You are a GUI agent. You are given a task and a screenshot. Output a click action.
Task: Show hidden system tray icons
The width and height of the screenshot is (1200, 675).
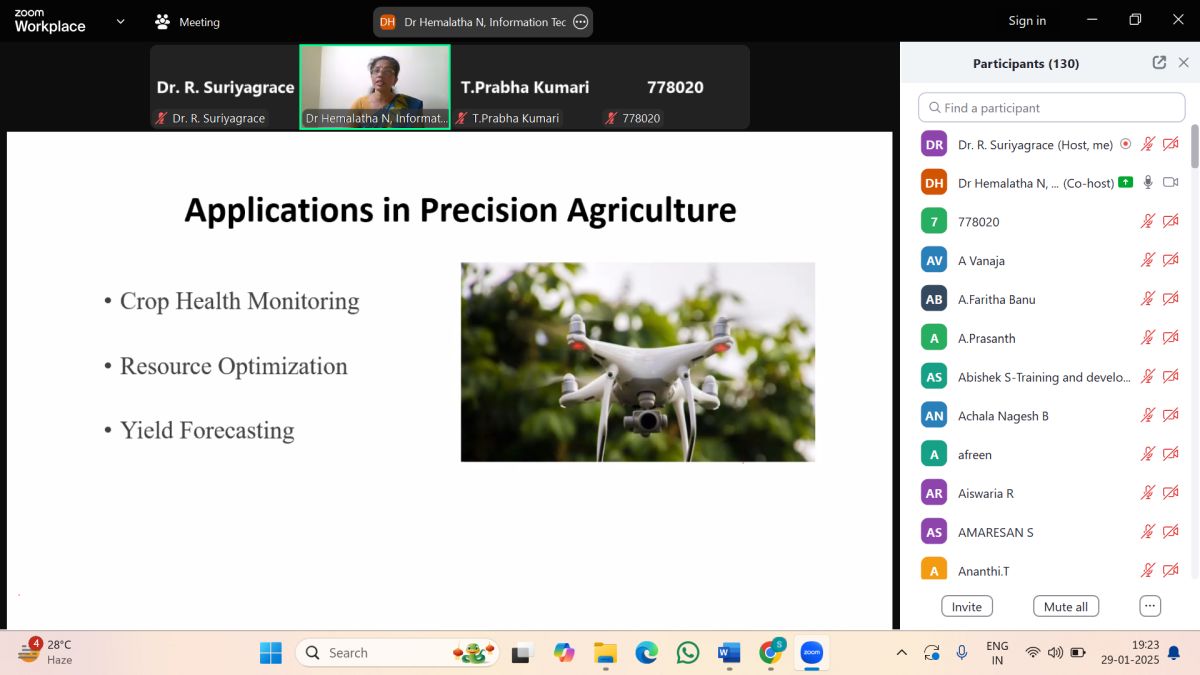click(901, 653)
